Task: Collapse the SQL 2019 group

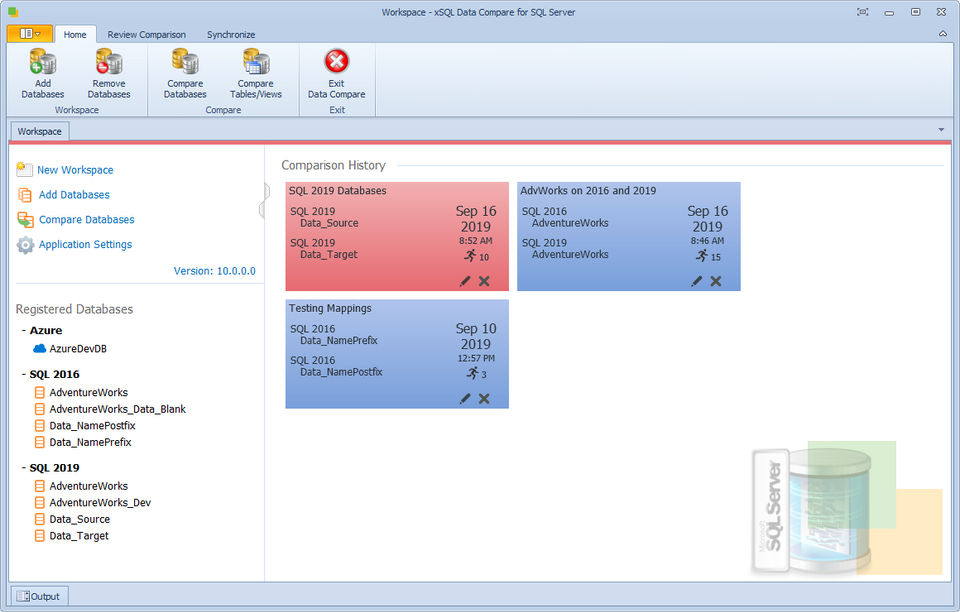Action: [x=24, y=468]
